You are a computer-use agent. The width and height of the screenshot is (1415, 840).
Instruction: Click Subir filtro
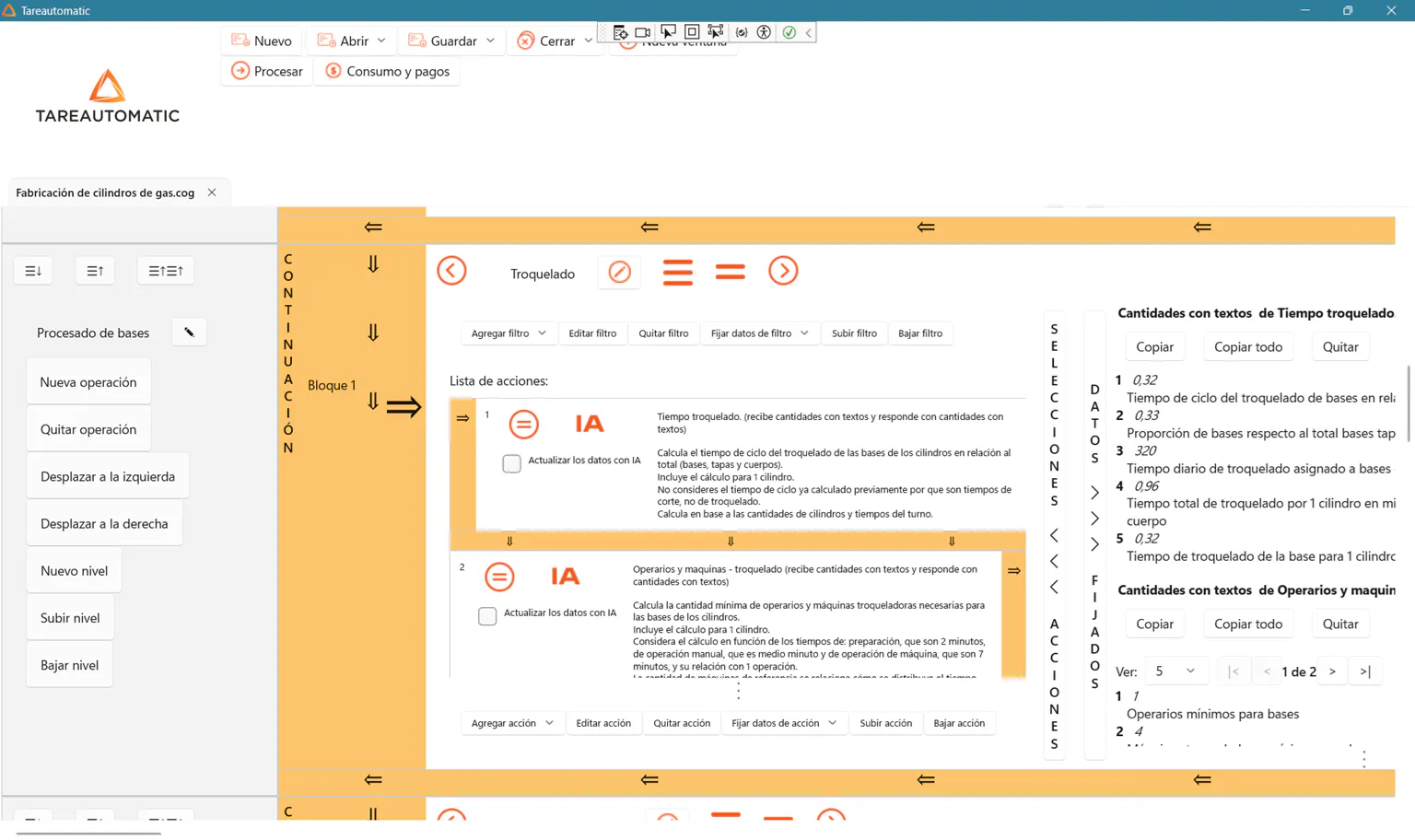coord(854,333)
